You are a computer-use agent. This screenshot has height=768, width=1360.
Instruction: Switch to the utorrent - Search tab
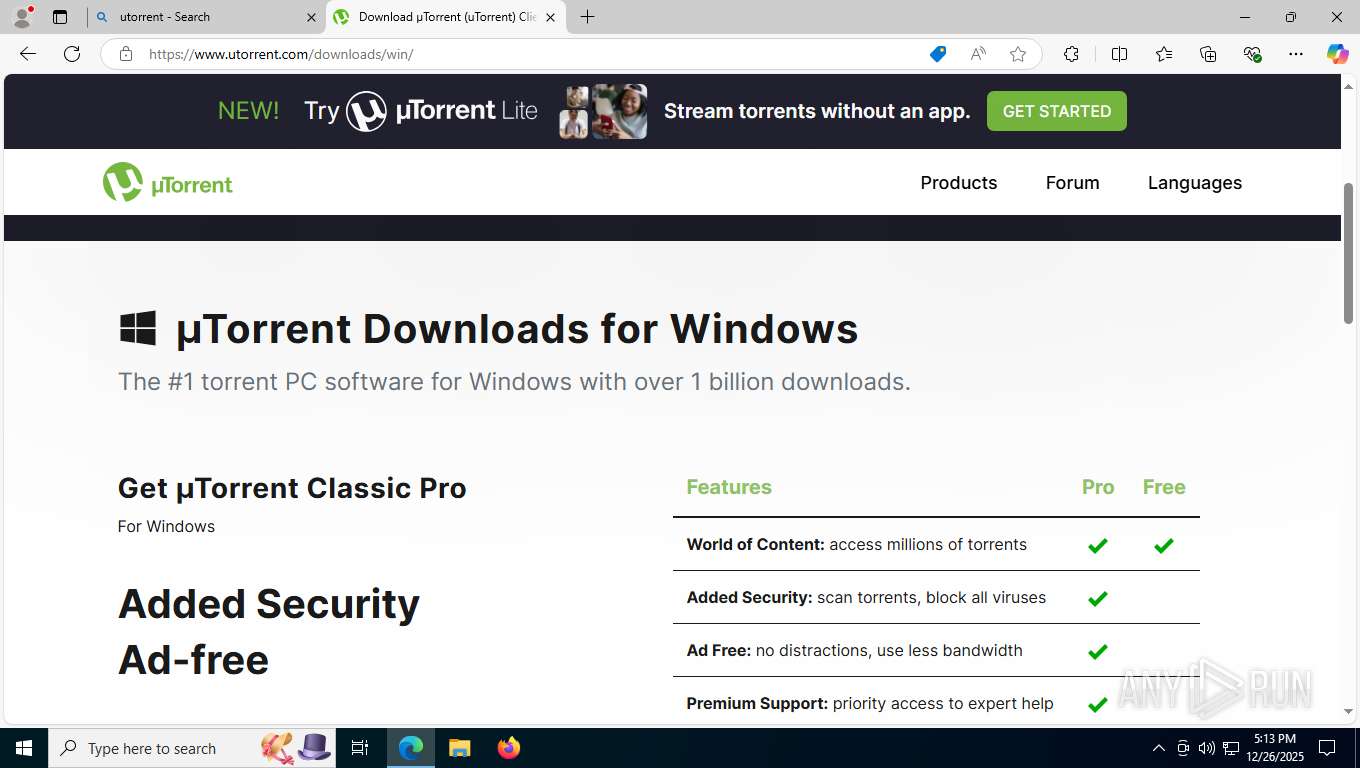point(205,17)
